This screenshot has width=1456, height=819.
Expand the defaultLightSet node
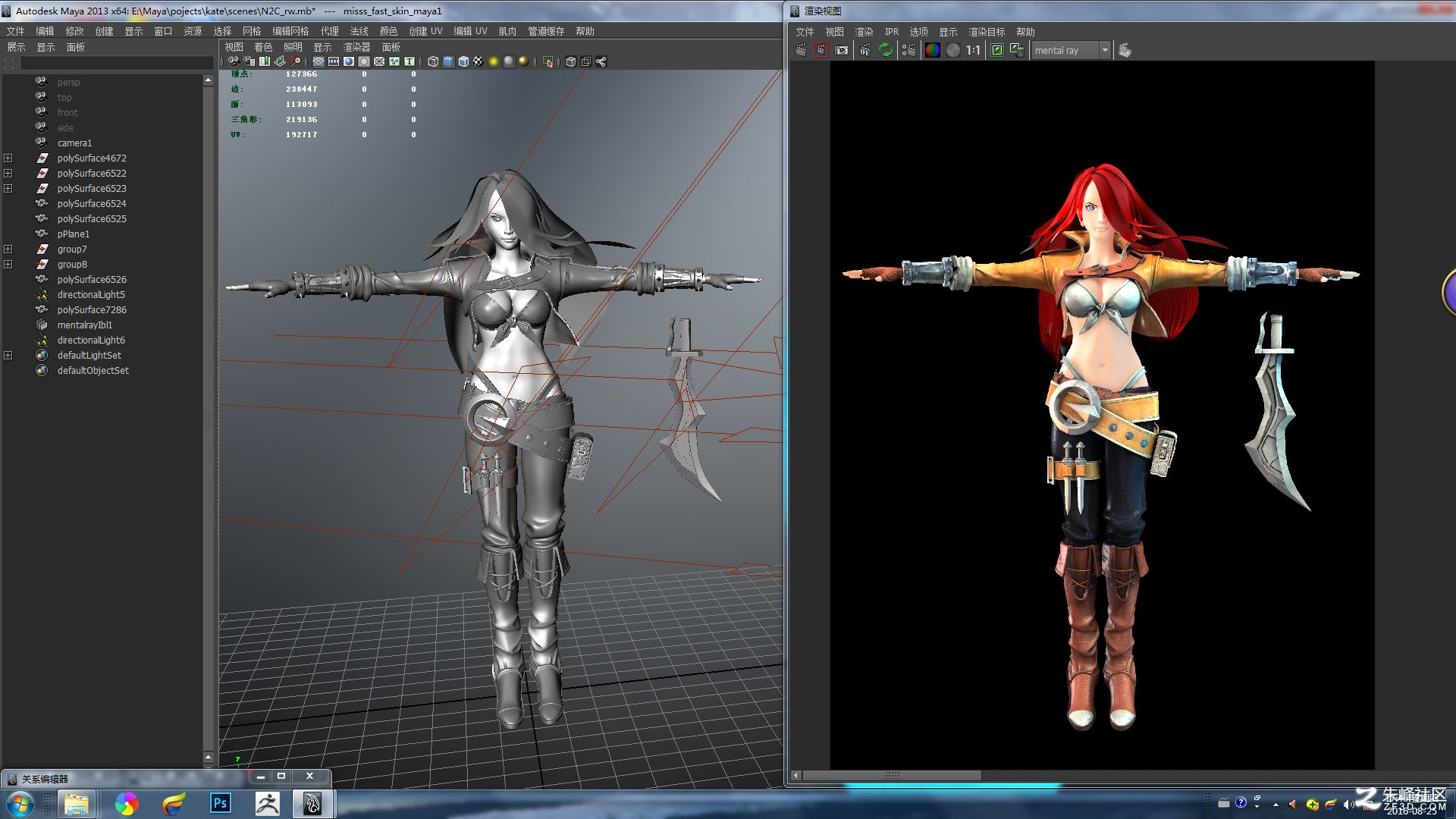click(x=8, y=355)
